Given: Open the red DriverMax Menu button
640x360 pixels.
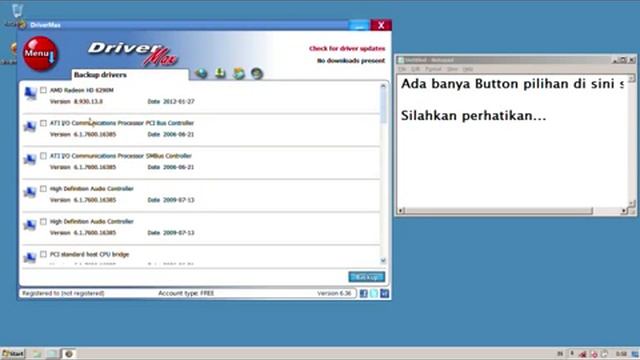Looking at the screenshot, I should pos(40,53).
